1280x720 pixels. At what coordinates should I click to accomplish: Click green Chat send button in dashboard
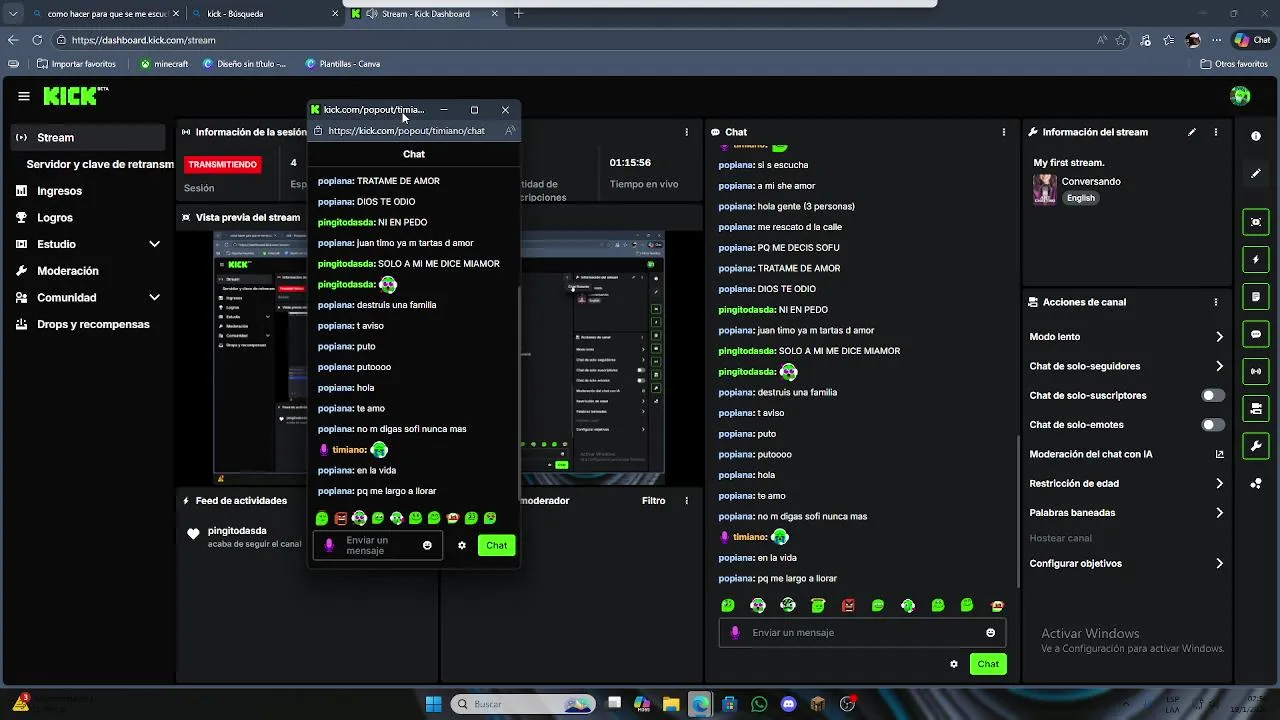pos(988,664)
